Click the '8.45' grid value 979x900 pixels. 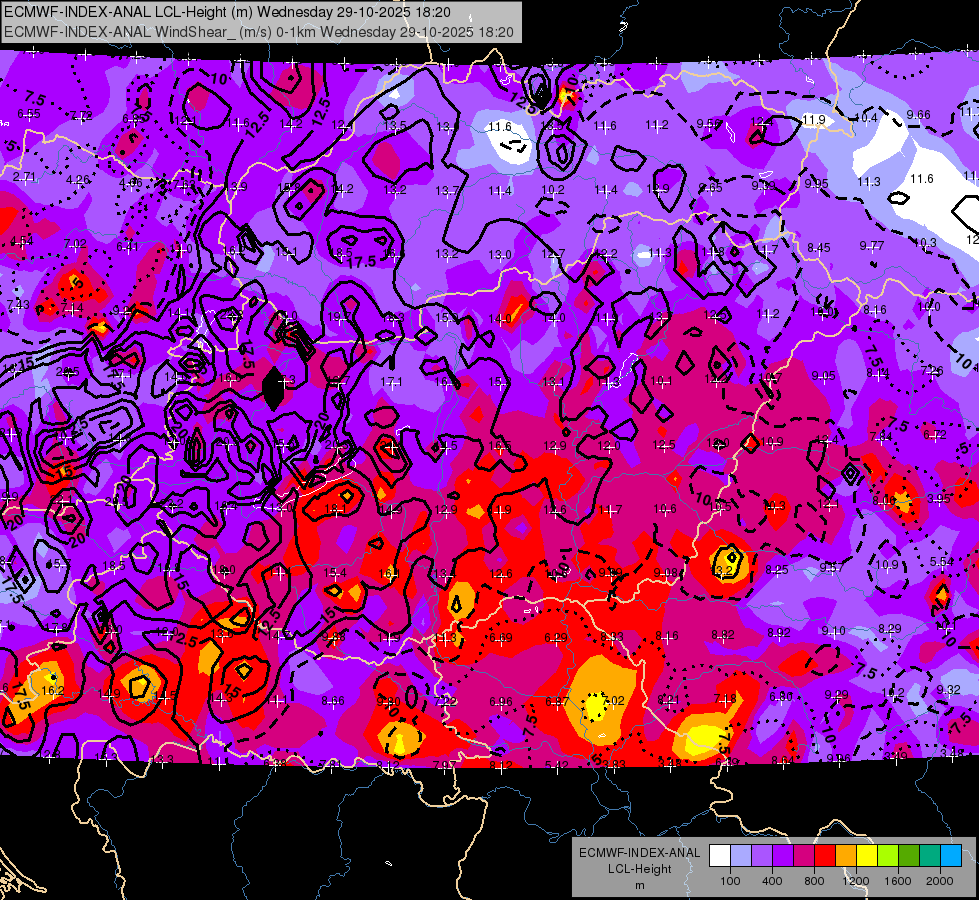(x=819, y=248)
